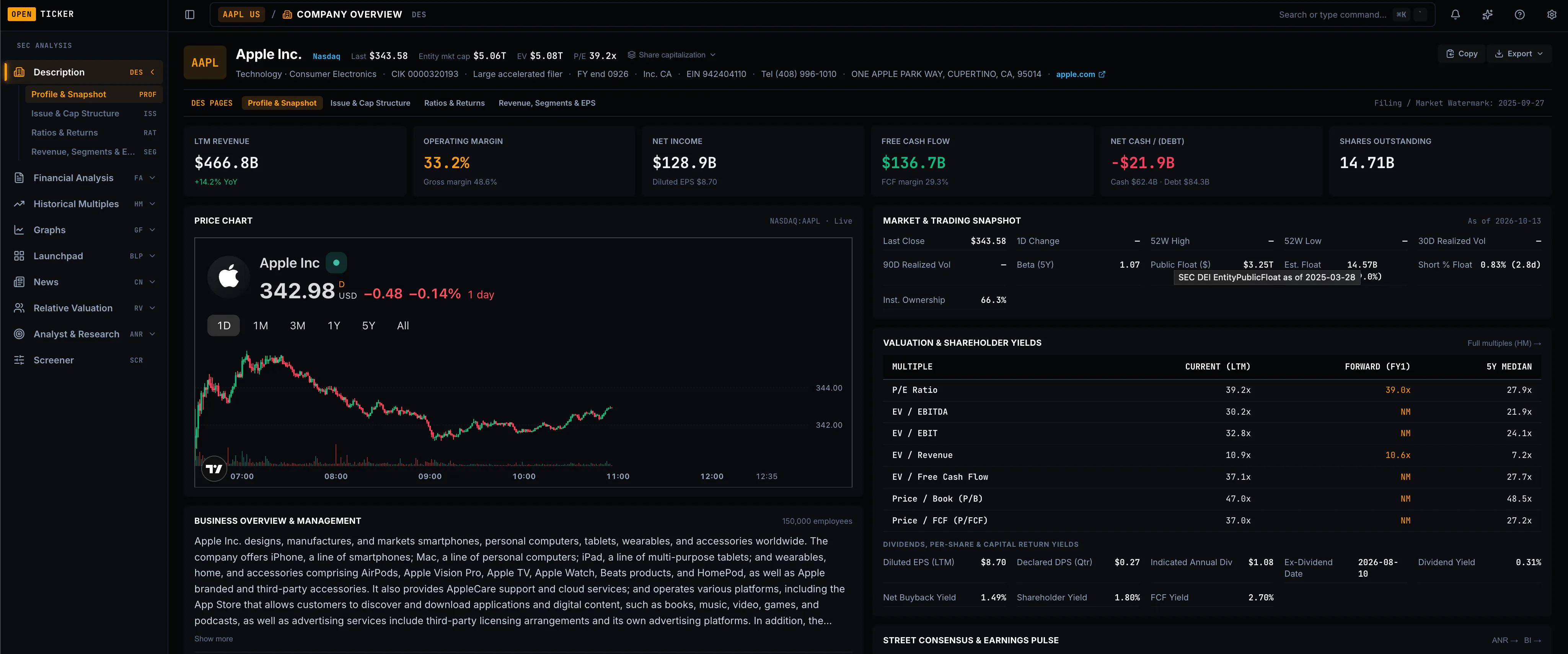Click the Relative Valuation people icon
The width and height of the screenshot is (1568, 654).
point(20,308)
